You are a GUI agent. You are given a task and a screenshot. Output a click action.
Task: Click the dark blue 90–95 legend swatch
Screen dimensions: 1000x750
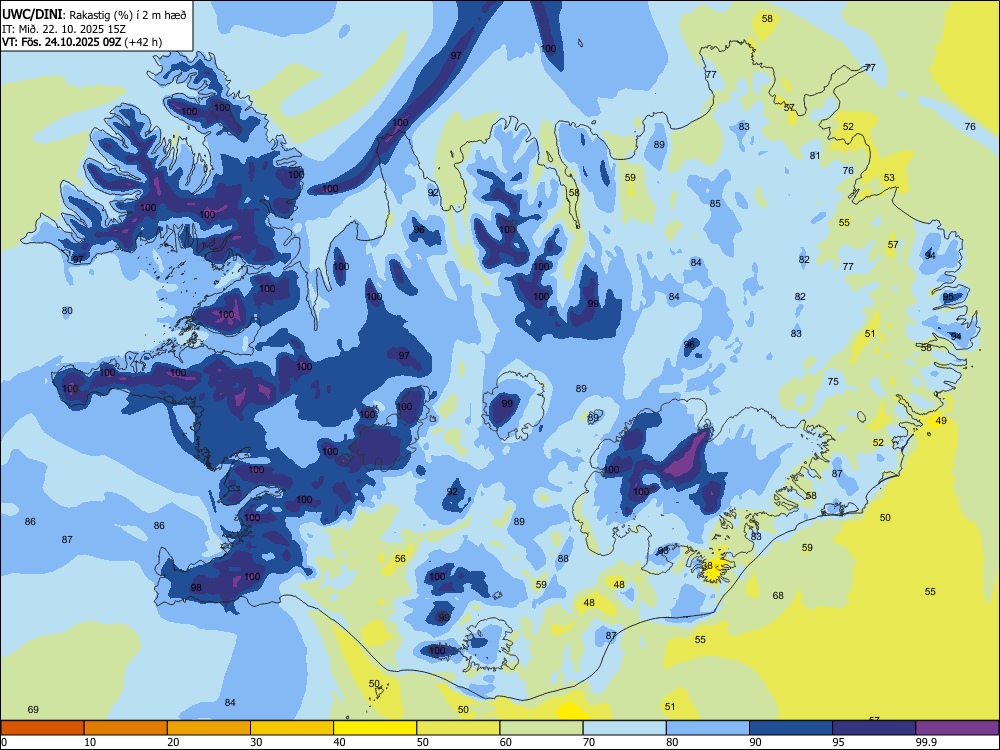click(x=791, y=728)
